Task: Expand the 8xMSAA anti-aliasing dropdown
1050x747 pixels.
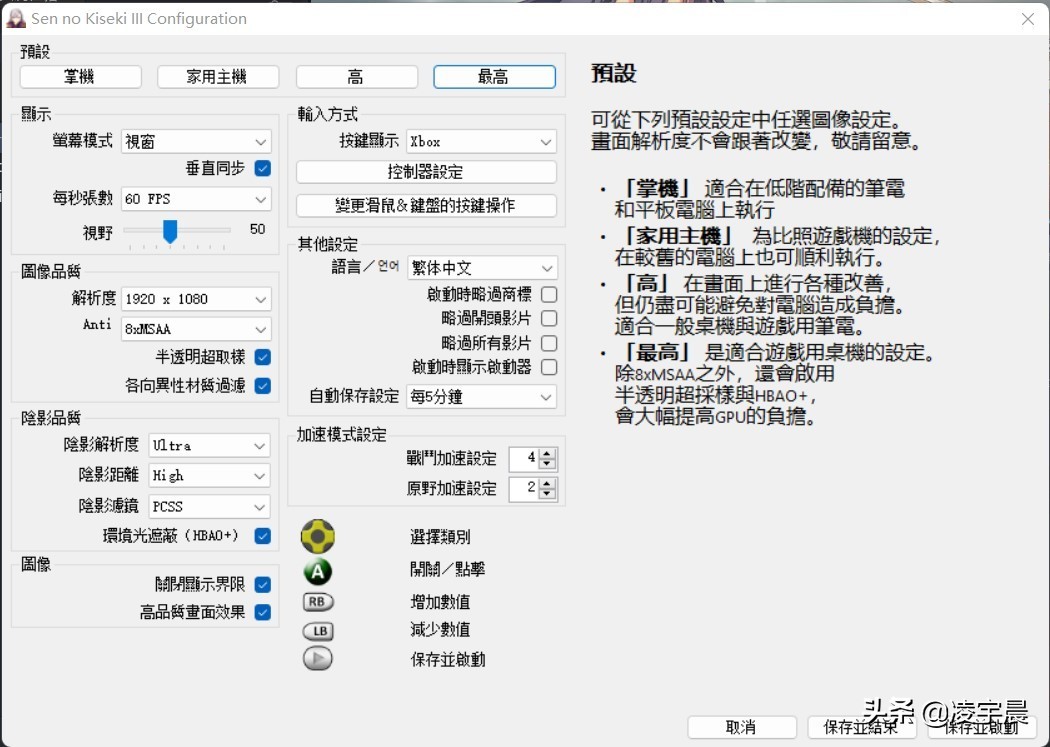Action: click(196, 328)
